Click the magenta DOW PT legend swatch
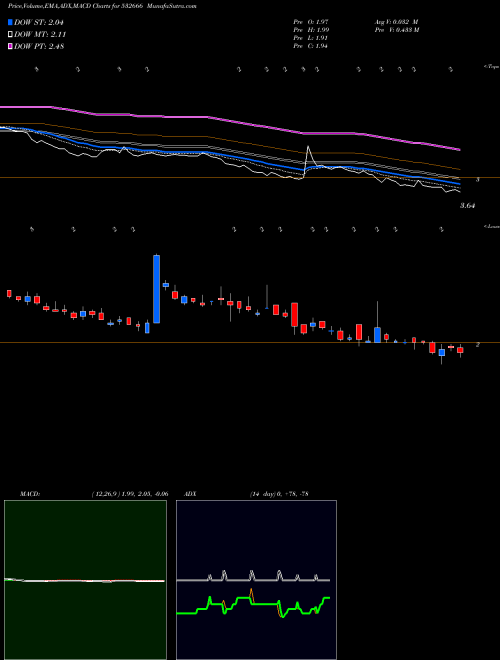Image resolution: width=500 pixels, height=660 pixels. point(10,46)
